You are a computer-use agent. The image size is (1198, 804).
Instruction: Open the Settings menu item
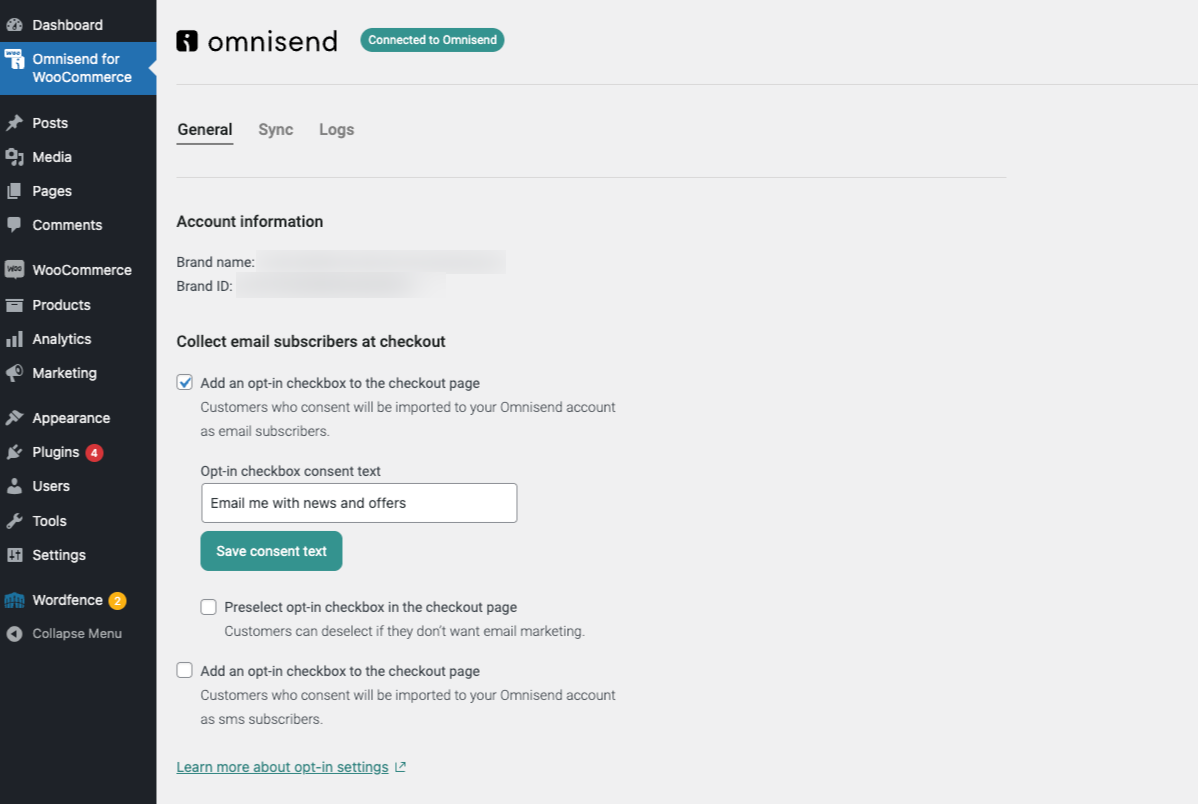(59, 555)
